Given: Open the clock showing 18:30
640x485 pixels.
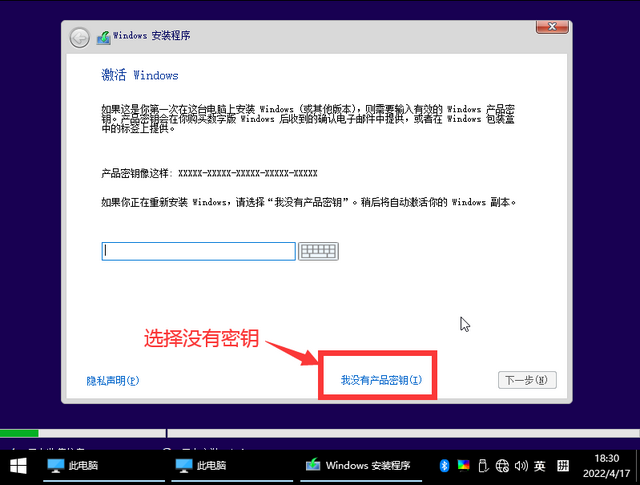Looking at the screenshot, I should (x=607, y=466).
